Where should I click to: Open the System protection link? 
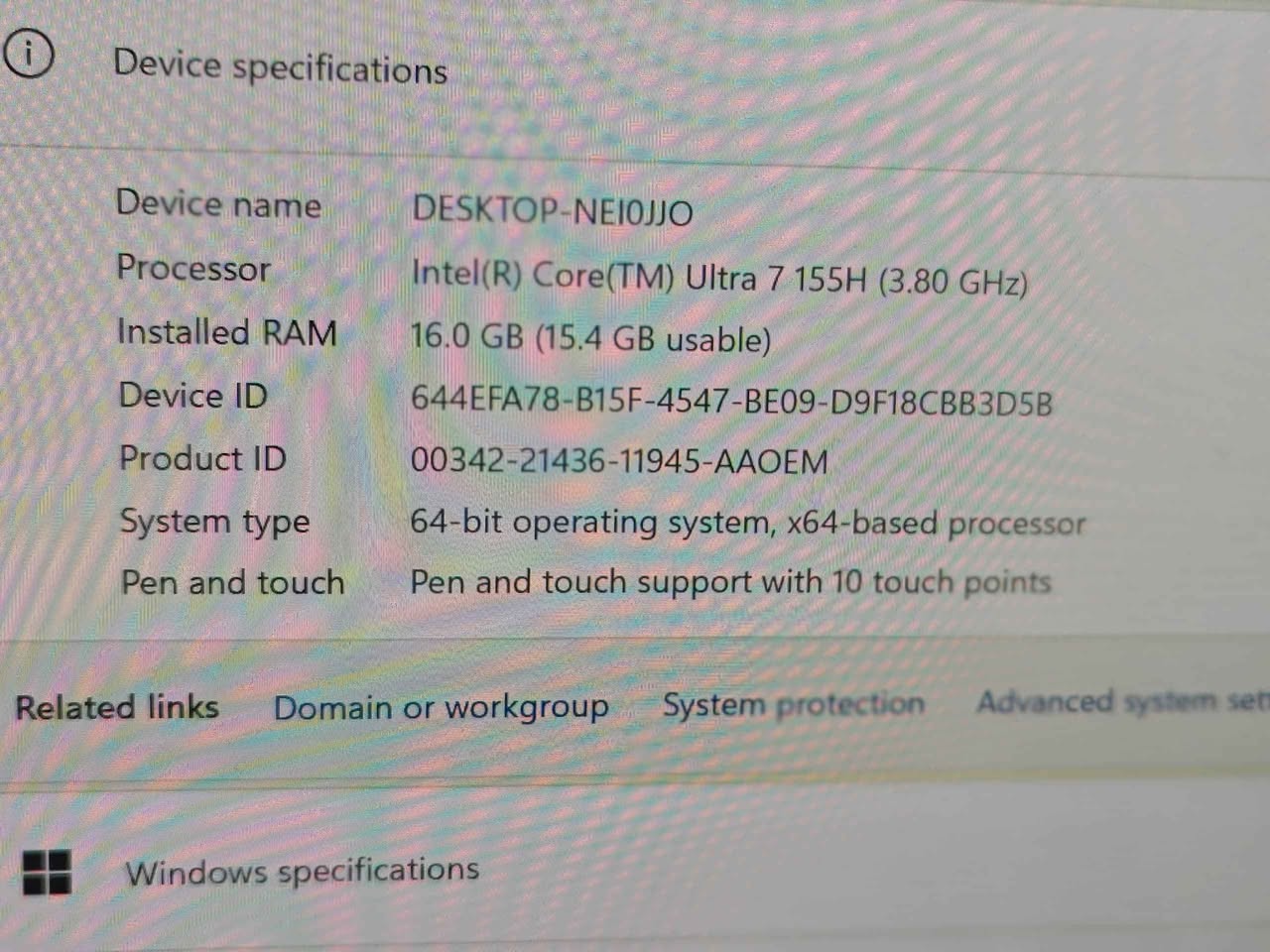coord(793,705)
